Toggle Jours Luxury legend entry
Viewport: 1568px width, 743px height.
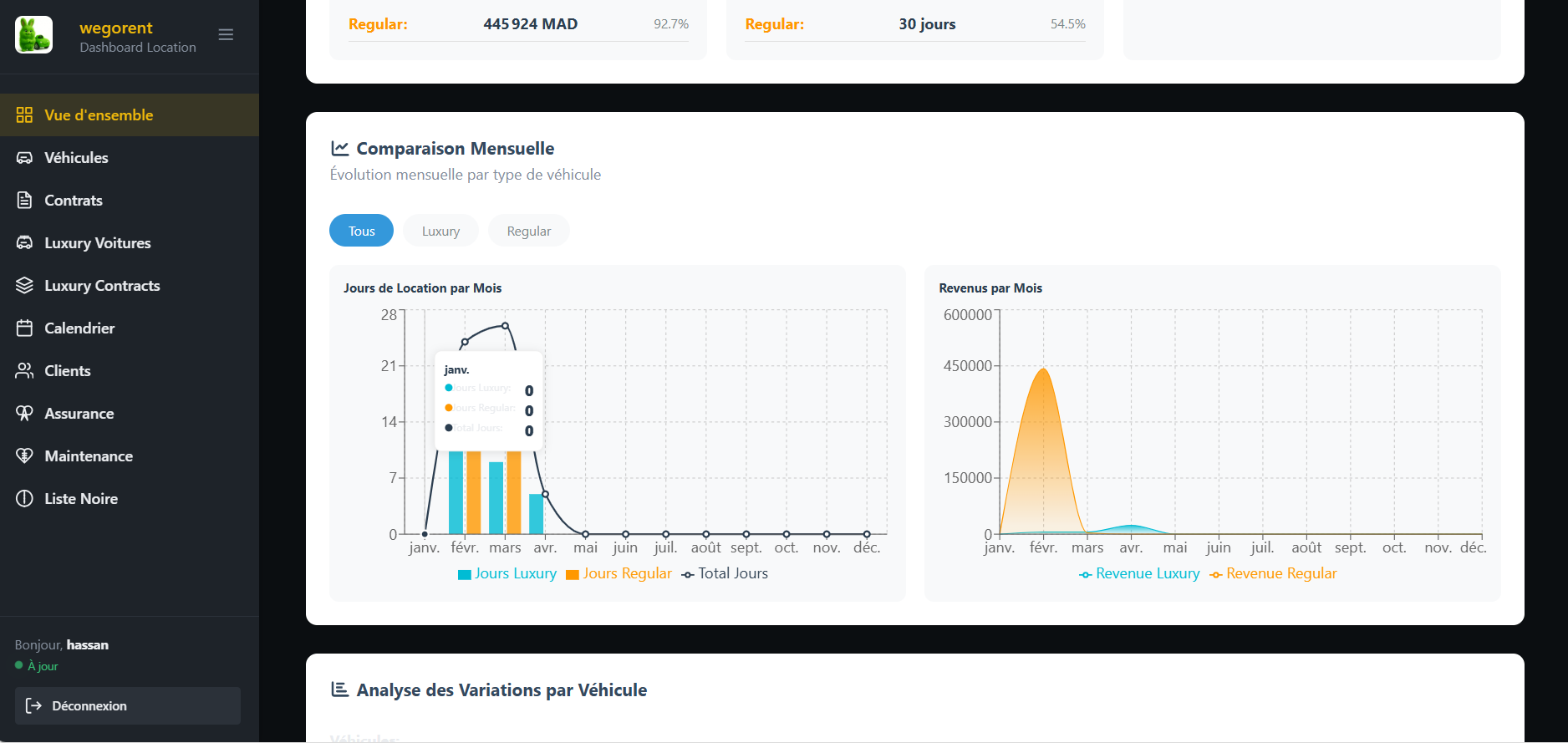click(507, 574)
